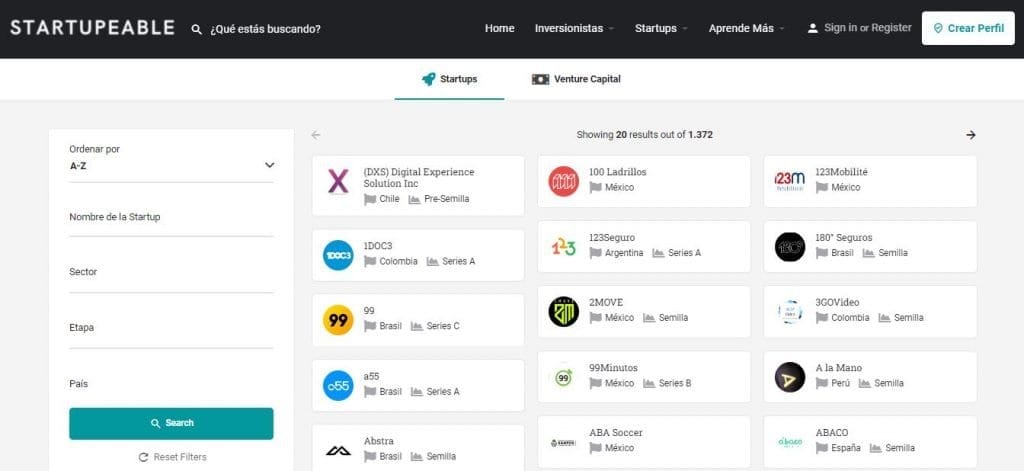This screenshot has width=1024, height=471.
Task: Click the Crear Perfil button
Action: pyautogui.click(x=968, y=28)
